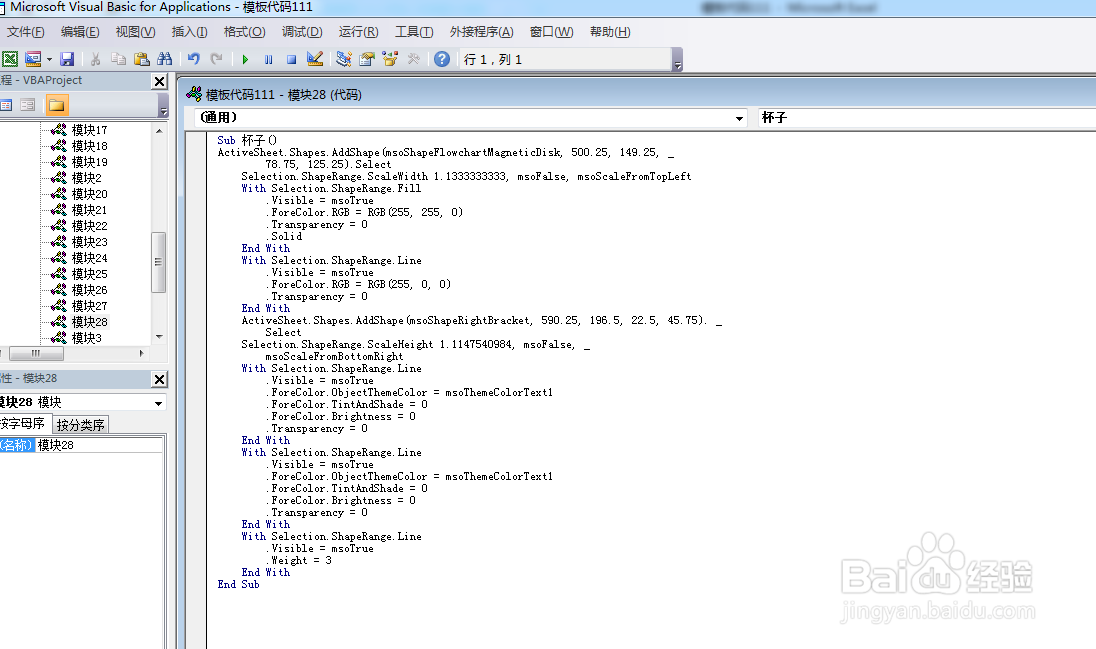Open the Properties Window icon
Screen dimensions: 1096x649
(x=366, y=59)
